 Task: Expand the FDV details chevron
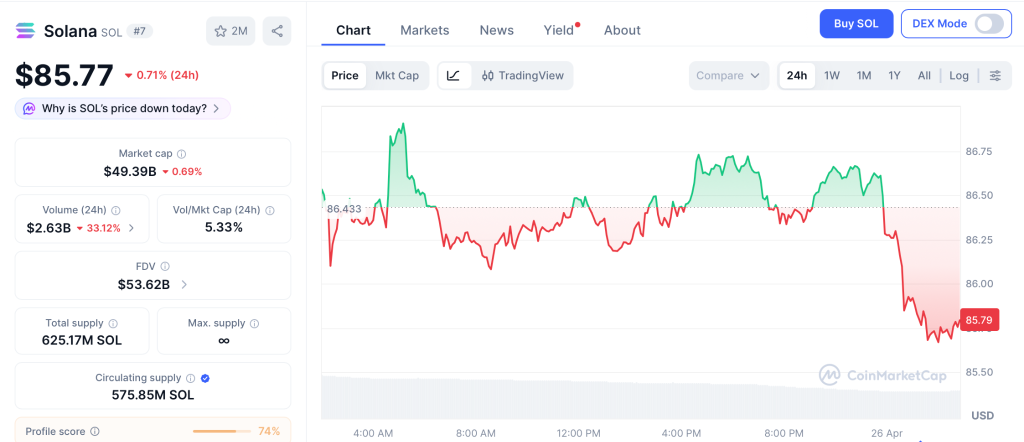click(183, 285)
